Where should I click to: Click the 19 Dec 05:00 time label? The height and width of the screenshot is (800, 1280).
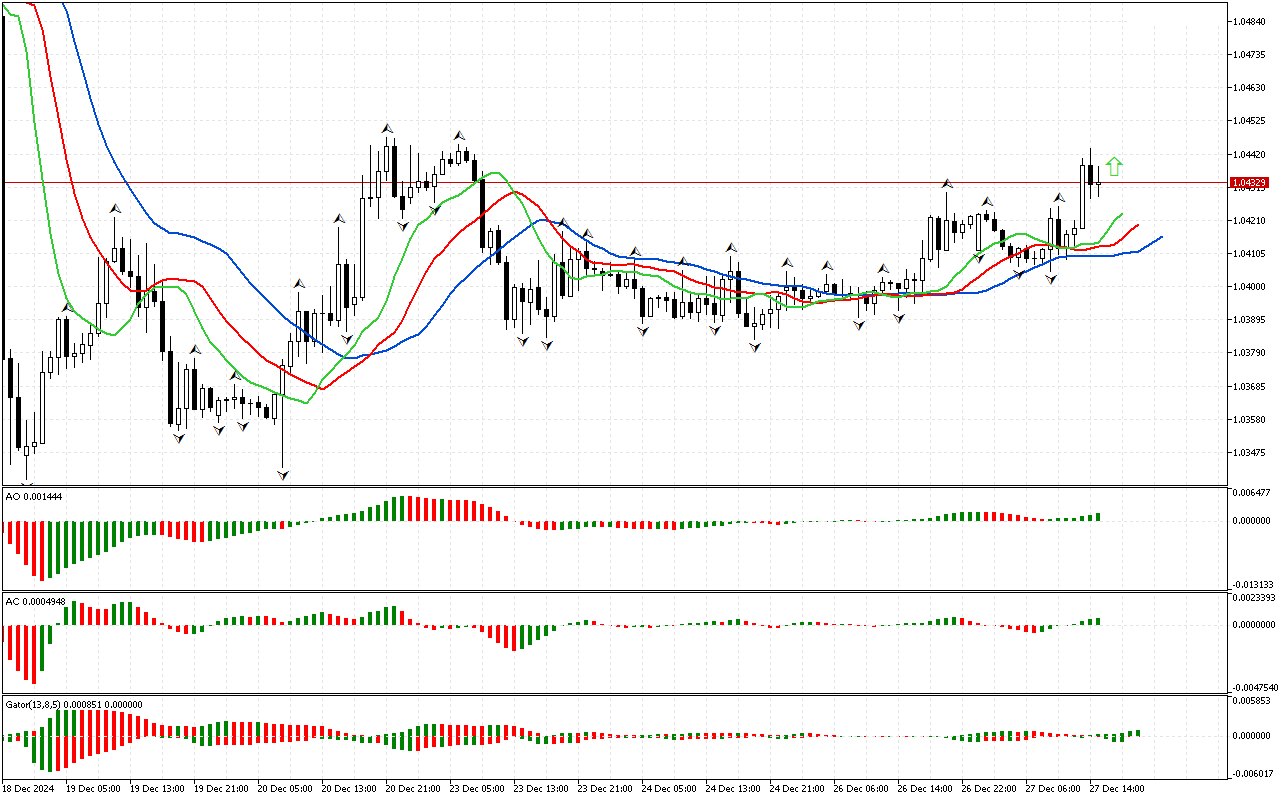tap(93, 789)
